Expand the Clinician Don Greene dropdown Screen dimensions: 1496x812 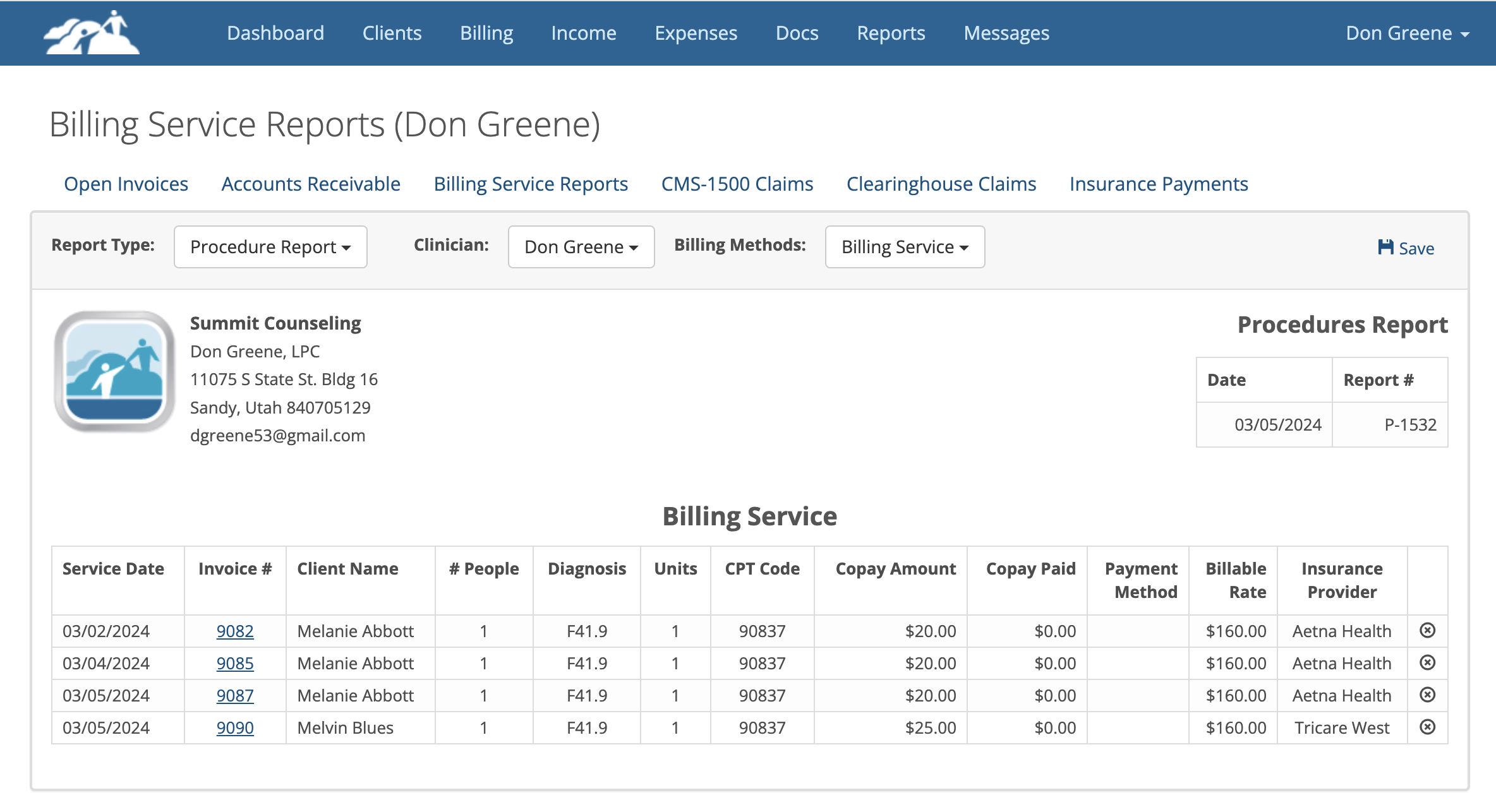point(581,247)
